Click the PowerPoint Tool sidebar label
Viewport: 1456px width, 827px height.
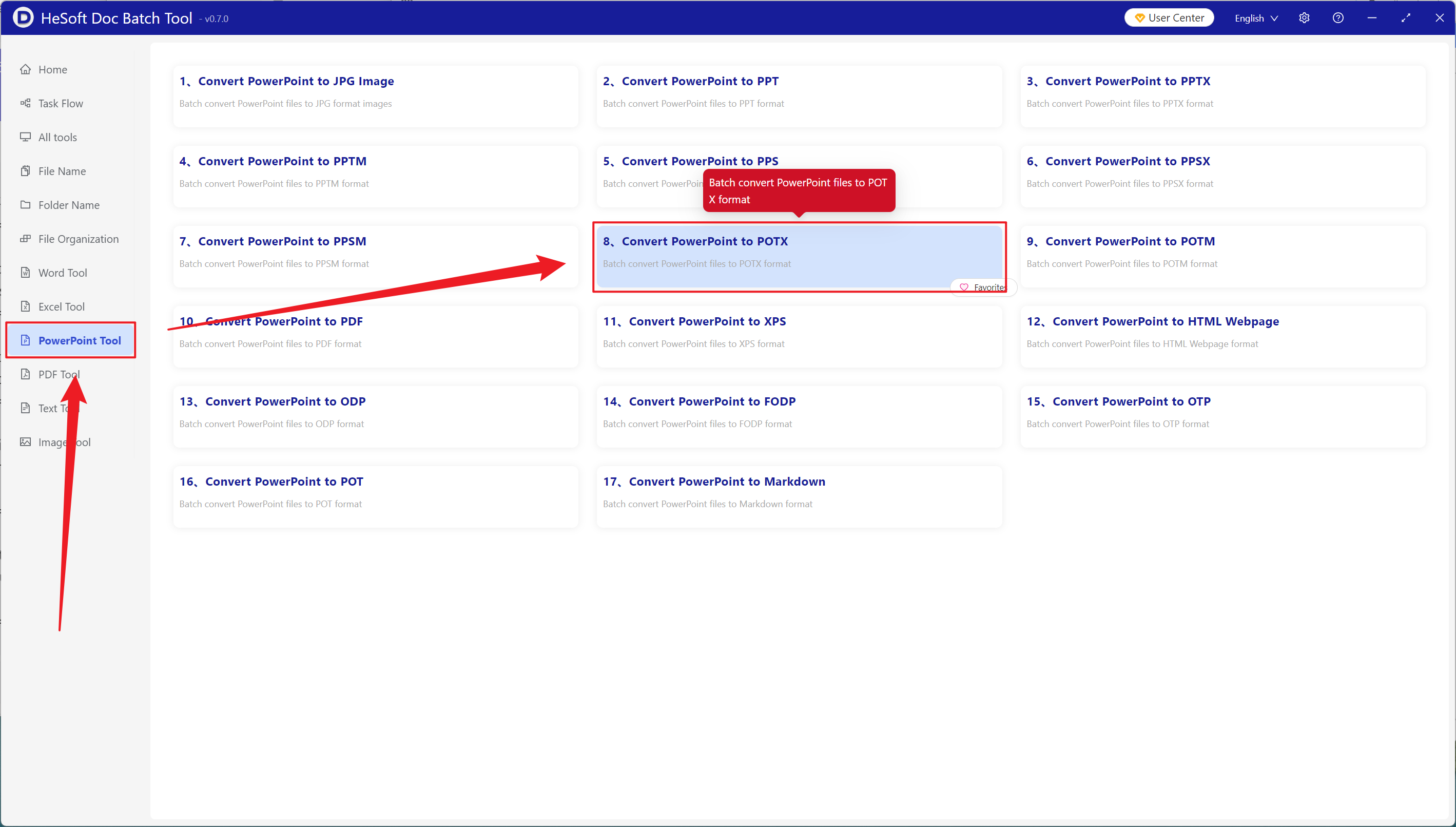(x=80, y=340)
